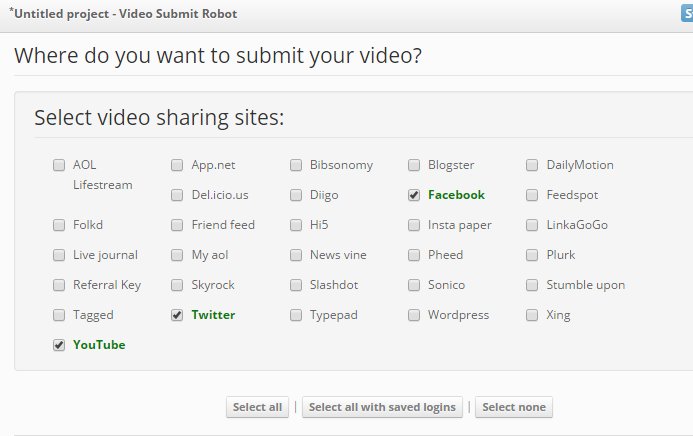Check the Live journal checkbox
The width and height of the screenshot is (693, 436).
pyautogui.click(x=59, y=255)
